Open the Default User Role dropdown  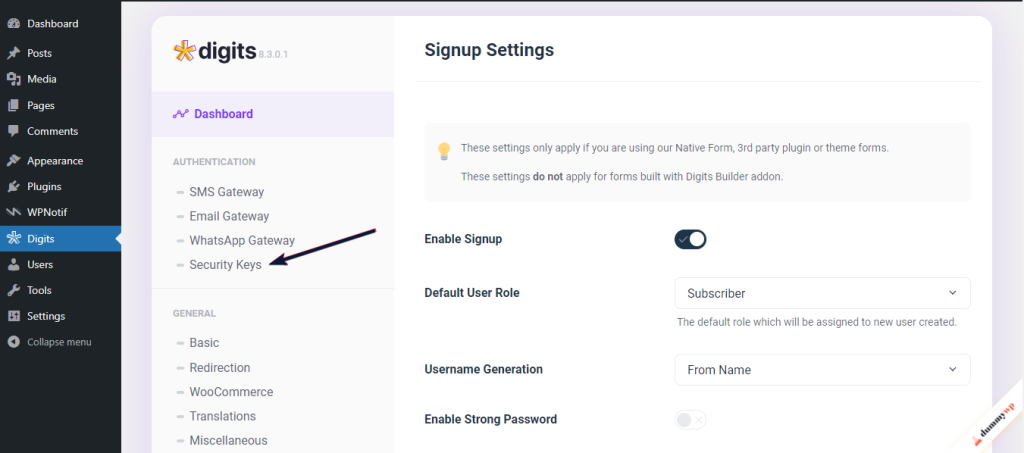pos(822,293)
